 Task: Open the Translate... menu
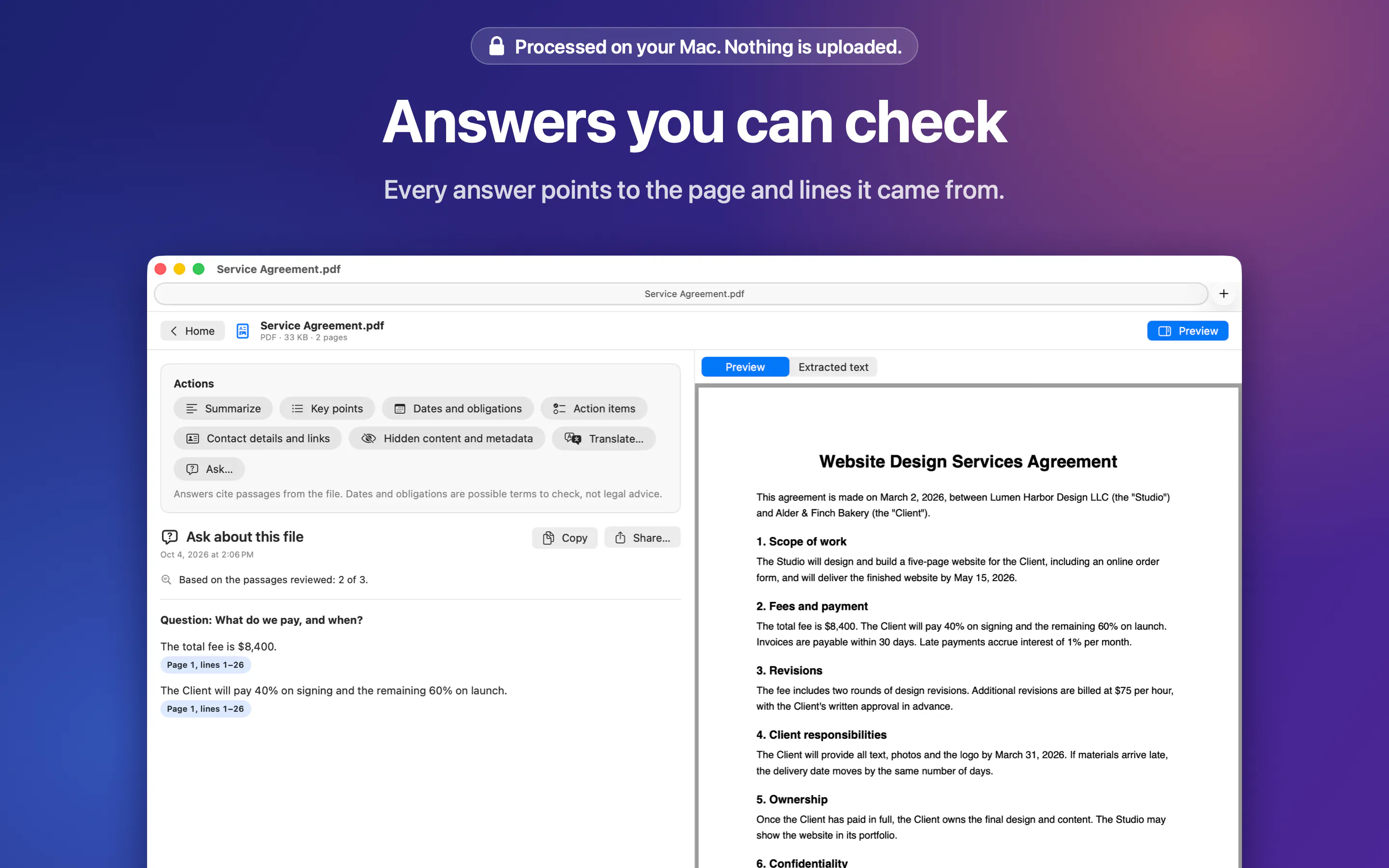coord(604,439)
